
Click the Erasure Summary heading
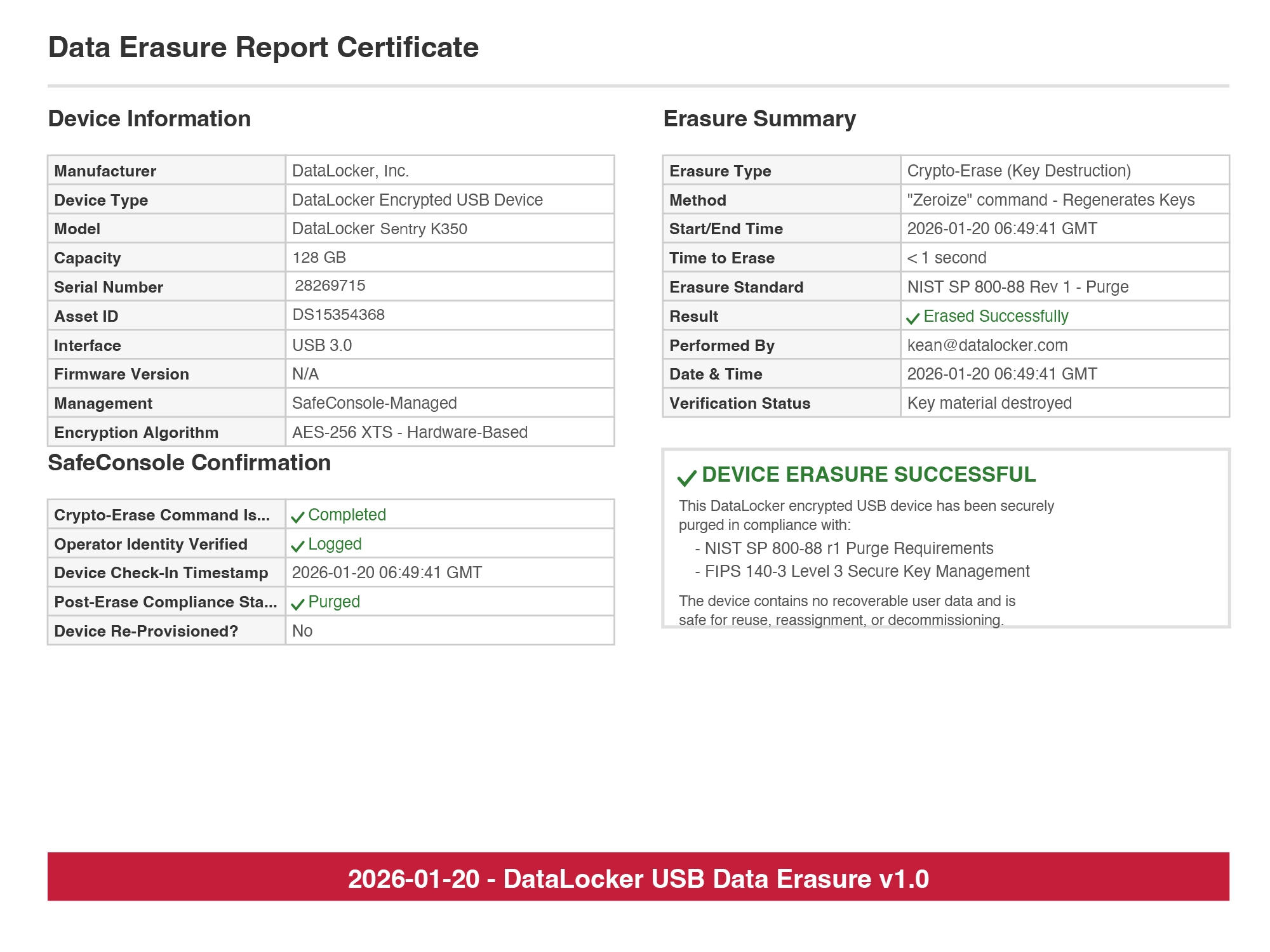(x=759, y=119)
